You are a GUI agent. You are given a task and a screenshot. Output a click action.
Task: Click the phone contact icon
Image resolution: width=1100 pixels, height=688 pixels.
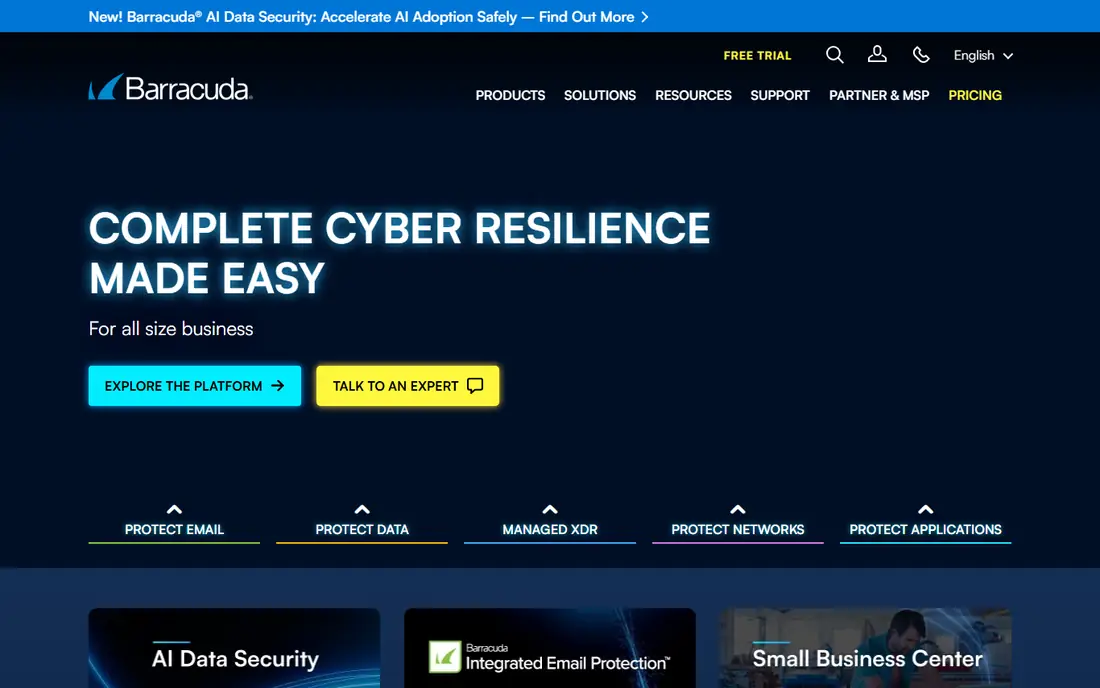pyautogui.click(x=921, y=55)
